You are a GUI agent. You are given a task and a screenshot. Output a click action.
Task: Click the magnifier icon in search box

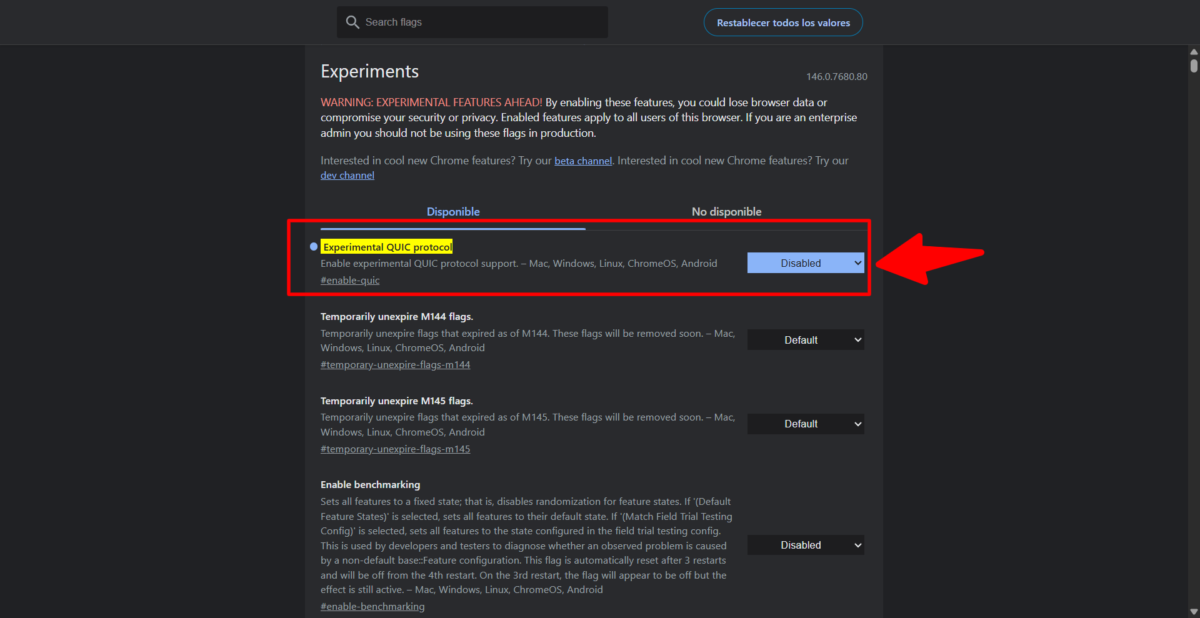352,22
